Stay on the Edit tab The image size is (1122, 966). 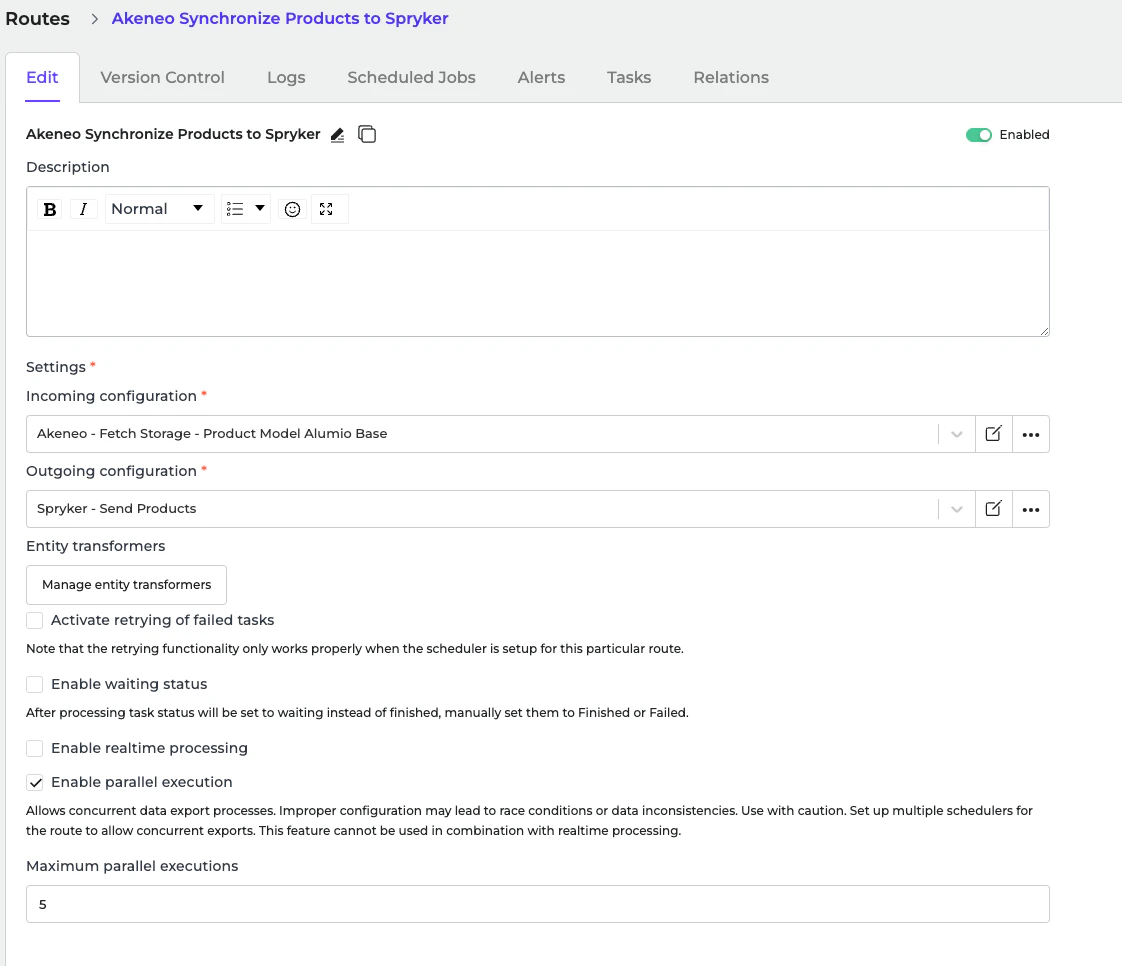[42, 77]
